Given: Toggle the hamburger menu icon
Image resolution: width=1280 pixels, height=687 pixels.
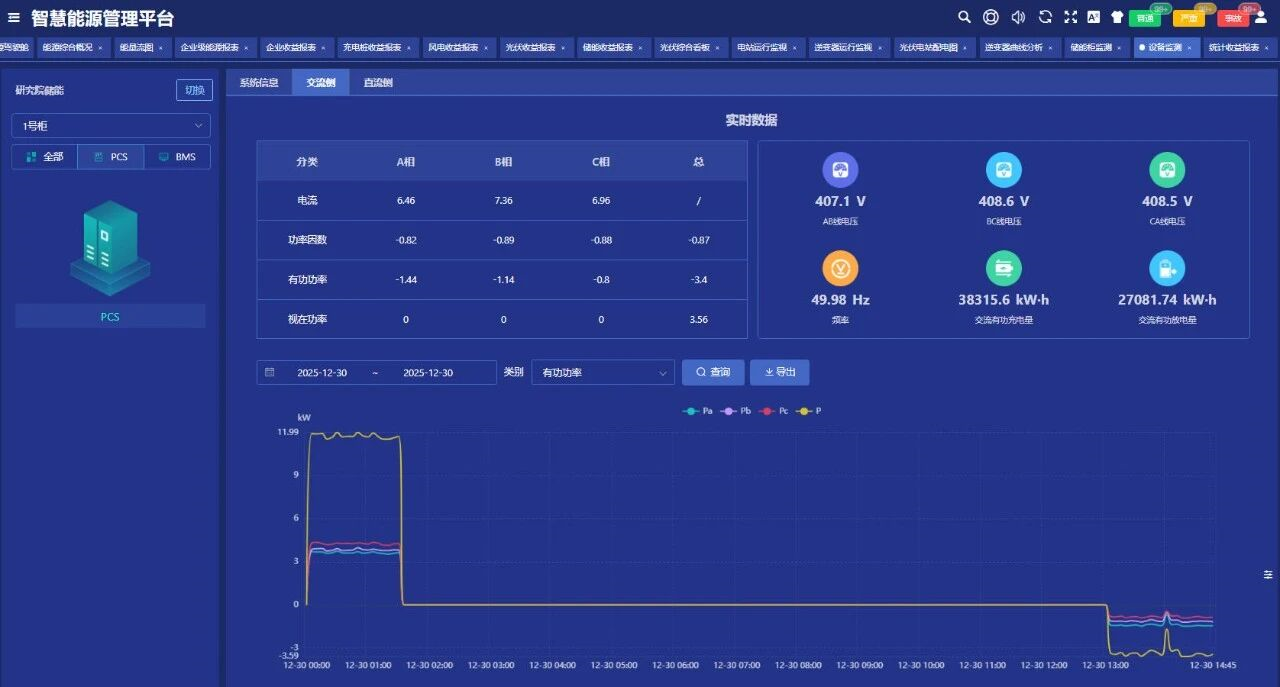Looking at the screenshot, I should [14, 18].
